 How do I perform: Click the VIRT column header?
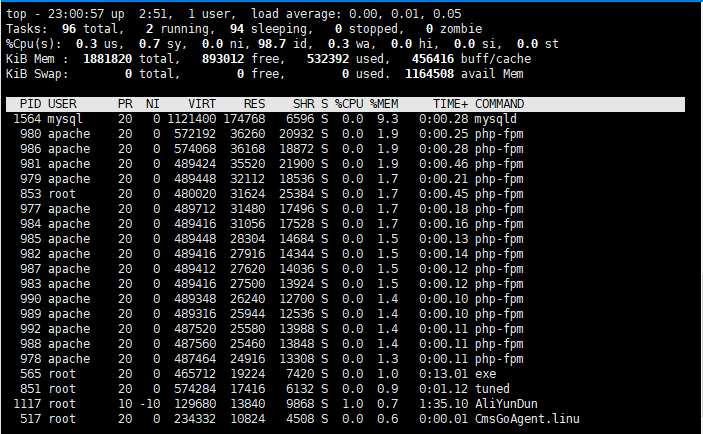point(201,104)
